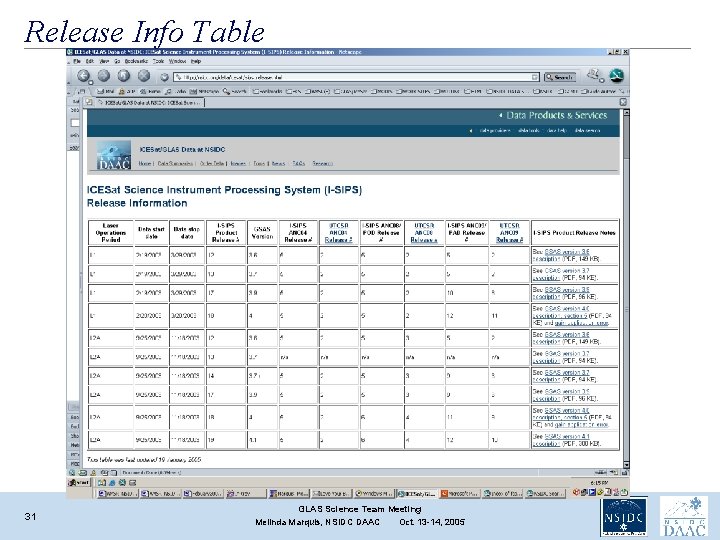
Task: Click the AIM item on the personal toolbar
Action: 128,91
